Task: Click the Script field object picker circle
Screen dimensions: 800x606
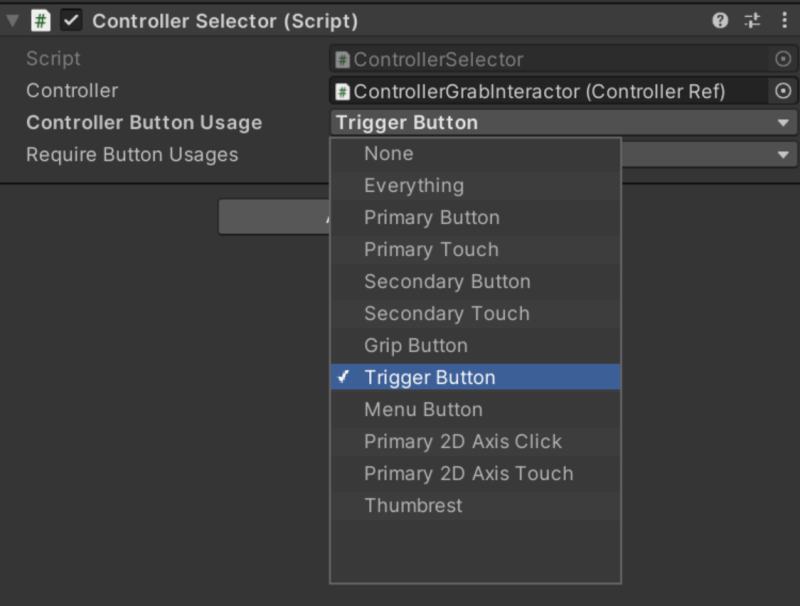Action: tap(783, 59)
